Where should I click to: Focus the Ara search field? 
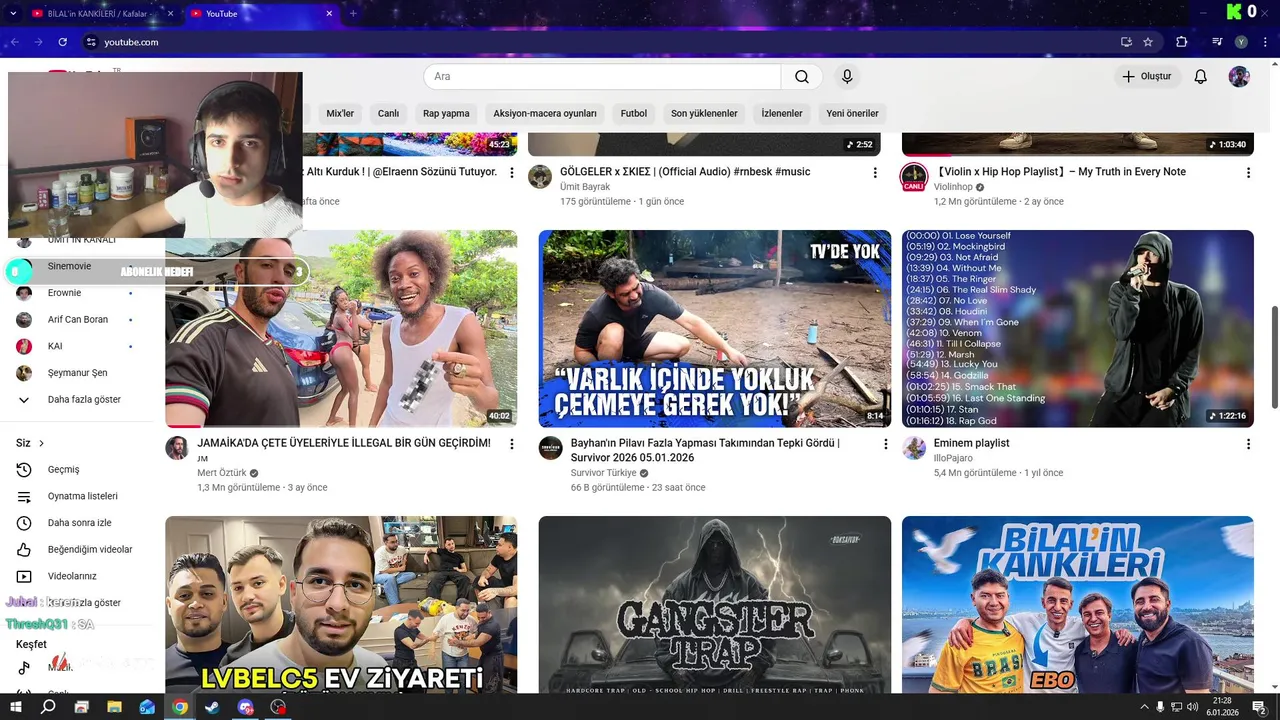coord(602,77)
